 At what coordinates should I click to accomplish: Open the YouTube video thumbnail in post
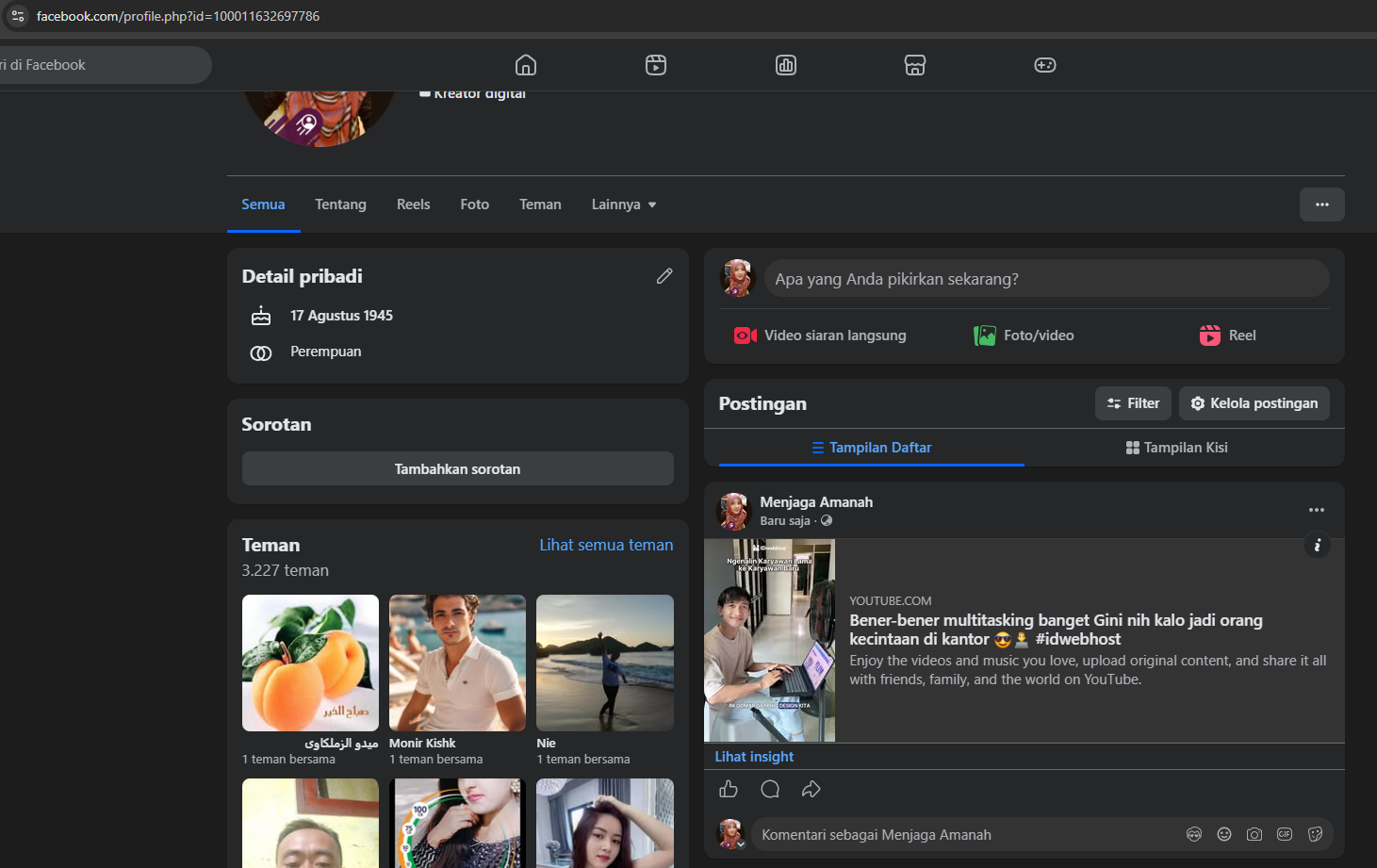[769, 640]
